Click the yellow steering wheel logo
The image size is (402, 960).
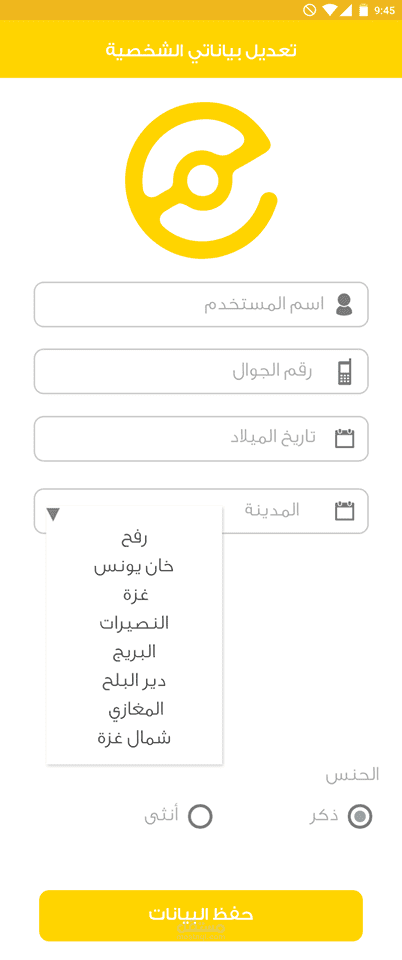(x=201, y=179)
